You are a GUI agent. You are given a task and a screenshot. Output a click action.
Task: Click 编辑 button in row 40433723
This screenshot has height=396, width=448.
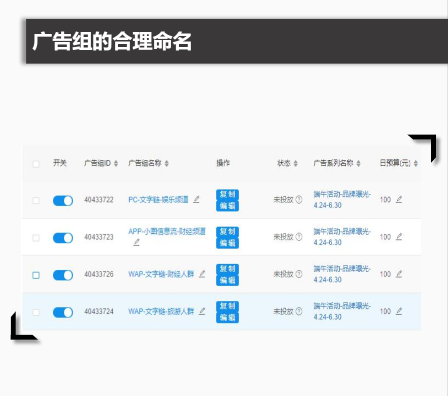tap(227, 243)
